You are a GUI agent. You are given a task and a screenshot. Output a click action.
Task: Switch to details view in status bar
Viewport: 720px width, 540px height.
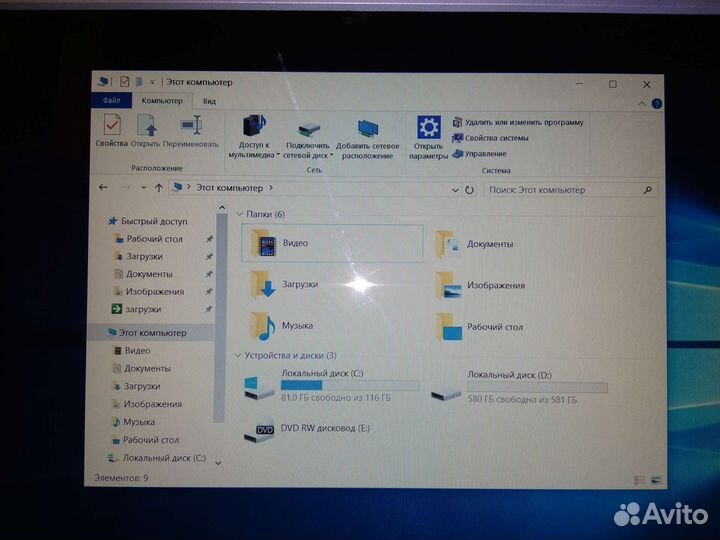[640, 480]
